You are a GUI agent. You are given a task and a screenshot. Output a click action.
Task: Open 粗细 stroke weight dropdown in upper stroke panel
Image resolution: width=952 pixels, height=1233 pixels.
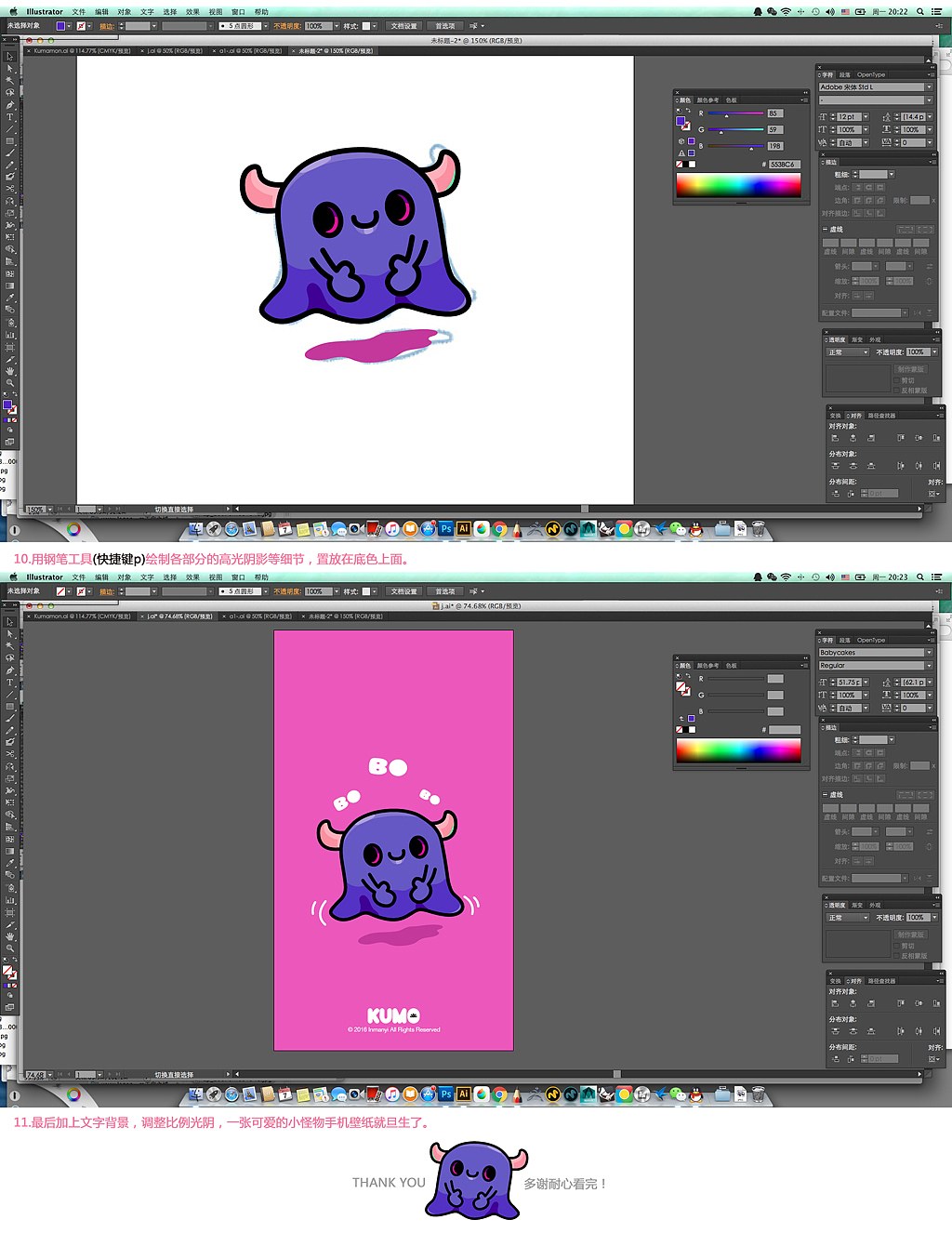pos(892,174)
